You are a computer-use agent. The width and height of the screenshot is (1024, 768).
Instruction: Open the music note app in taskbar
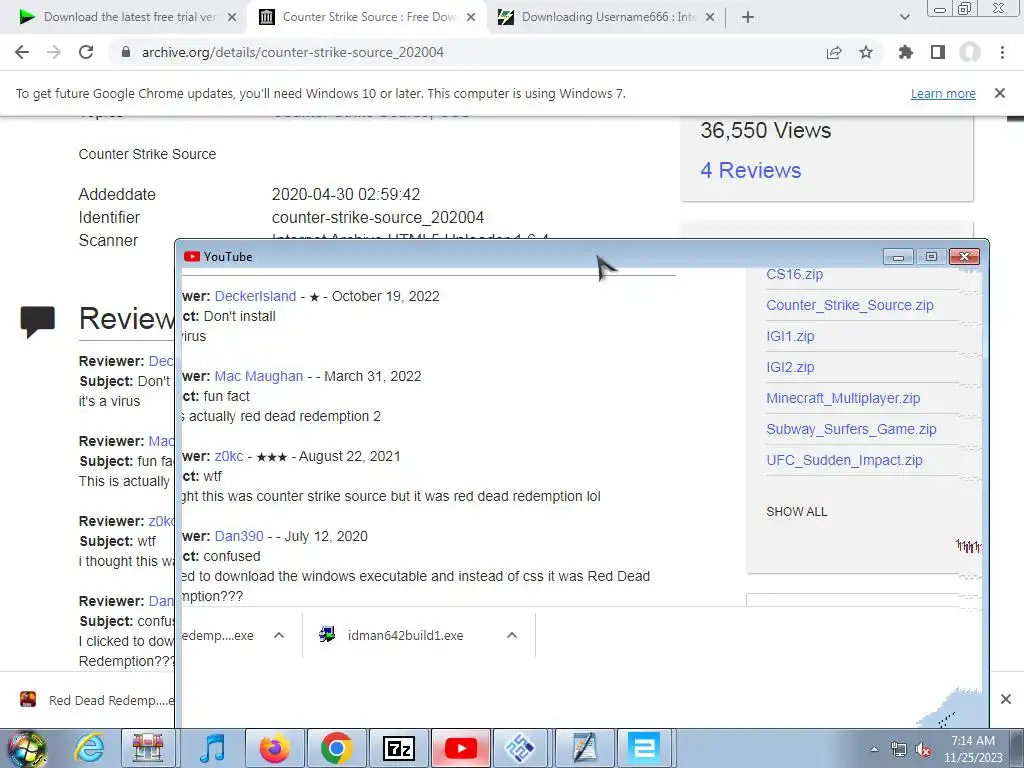[212, 748]
